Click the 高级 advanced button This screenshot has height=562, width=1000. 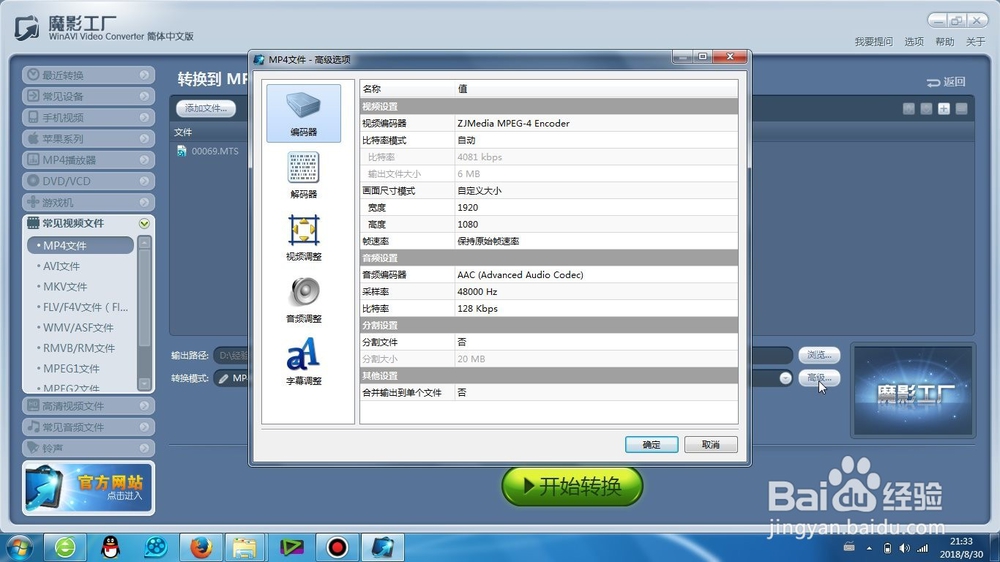pyautogui.click(x=819, y=378)
